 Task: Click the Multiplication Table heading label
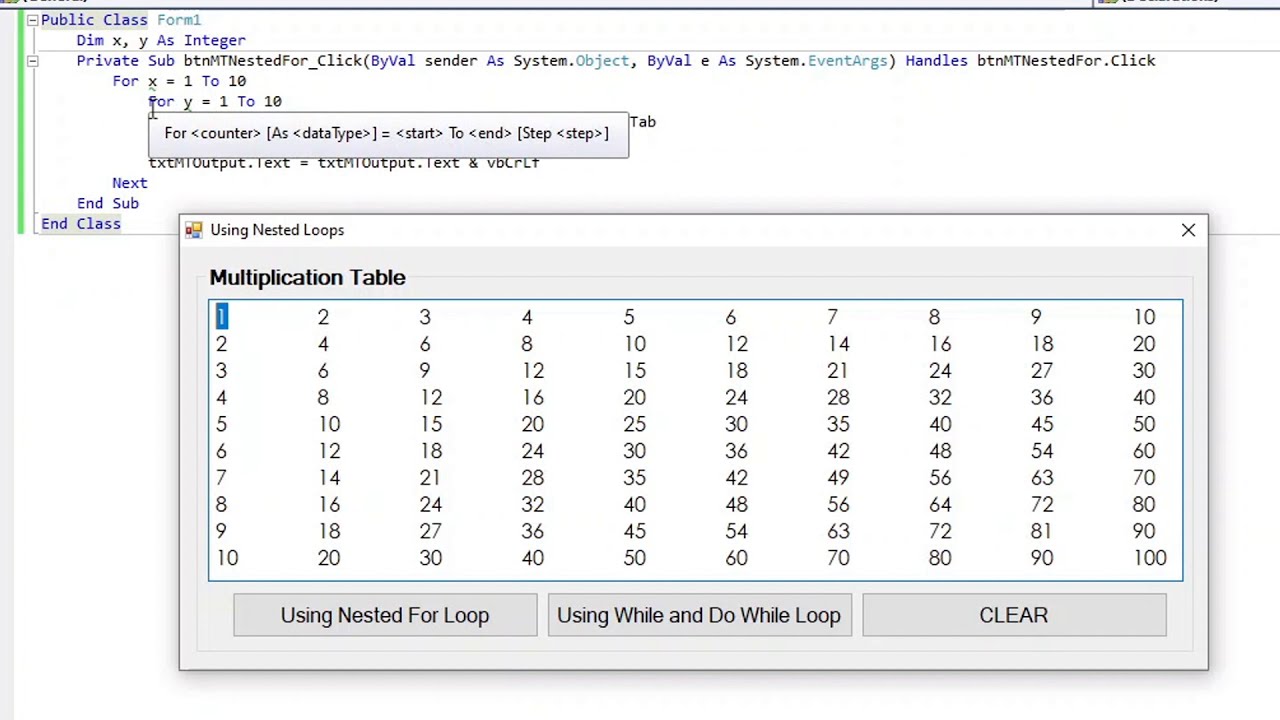pos(307,277)
